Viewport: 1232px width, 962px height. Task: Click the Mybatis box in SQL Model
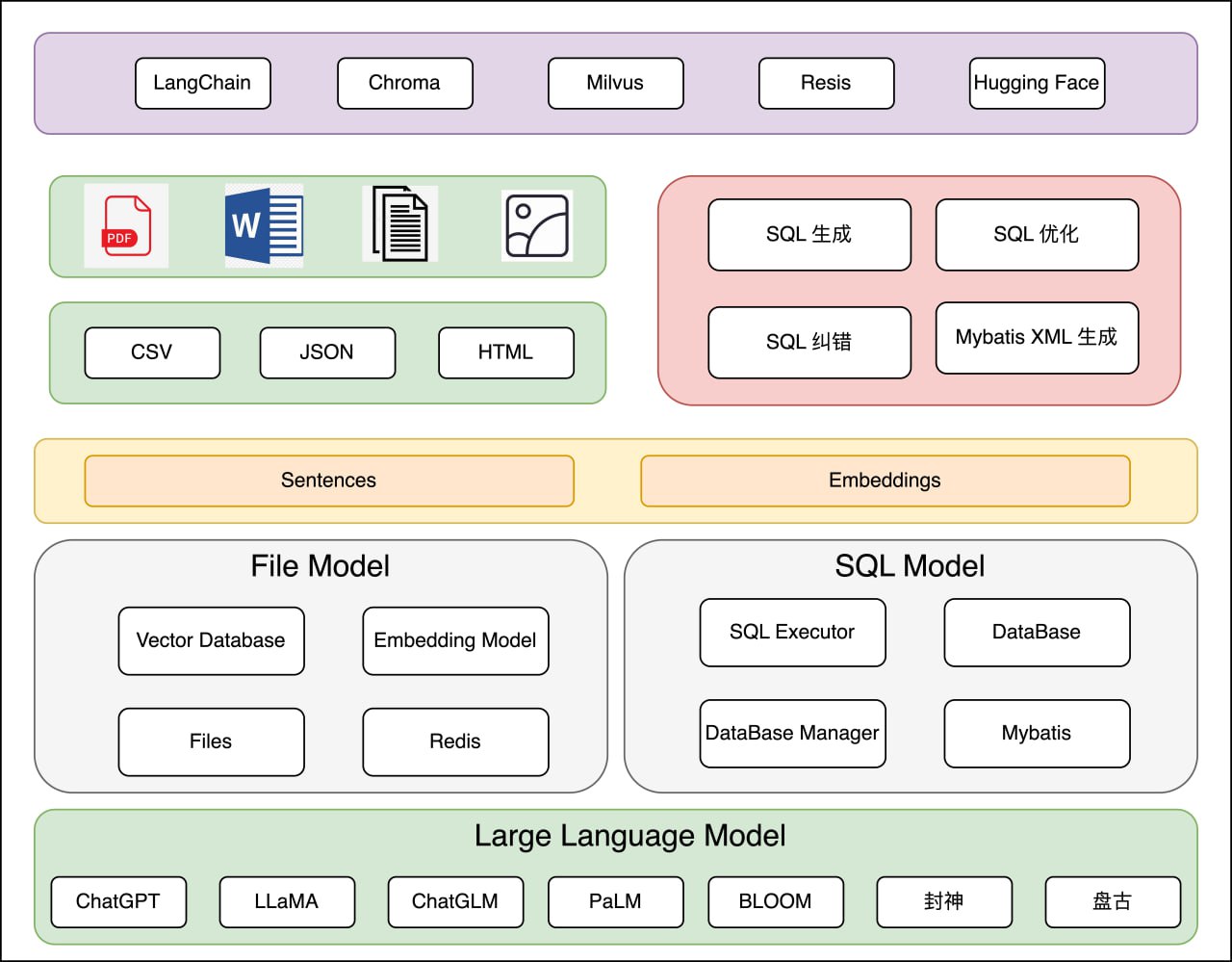[1037, 734]
